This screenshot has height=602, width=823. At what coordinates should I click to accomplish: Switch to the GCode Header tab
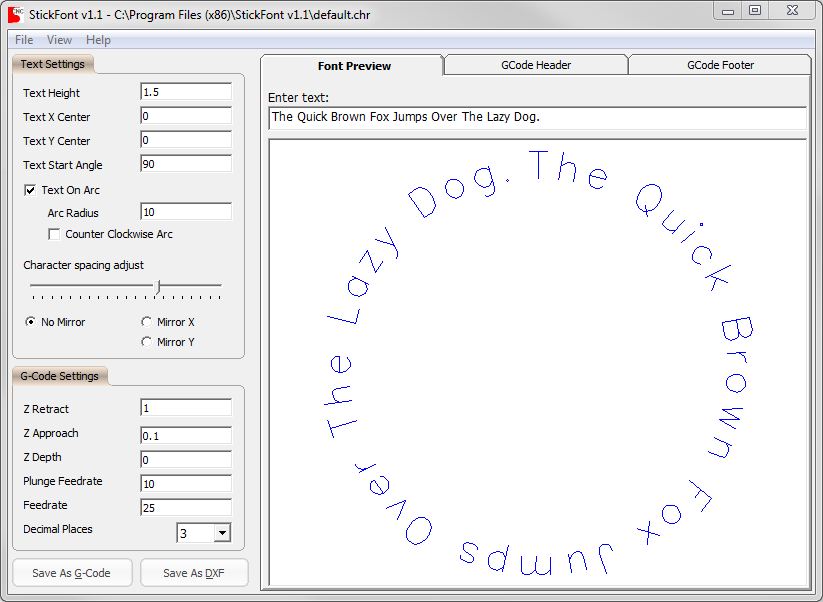point(536,65)
